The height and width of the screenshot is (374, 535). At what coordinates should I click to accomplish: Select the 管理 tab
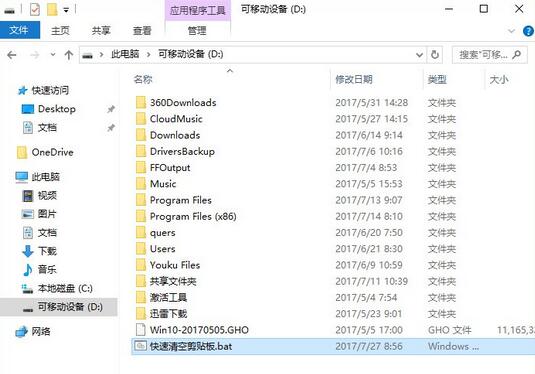coord(197,31)
